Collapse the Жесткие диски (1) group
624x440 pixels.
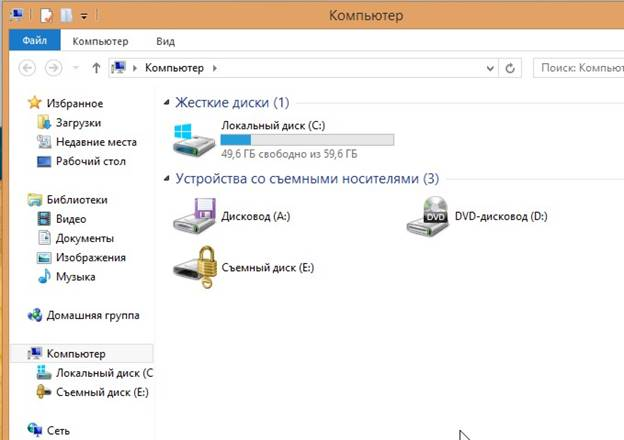coord(166,103)
